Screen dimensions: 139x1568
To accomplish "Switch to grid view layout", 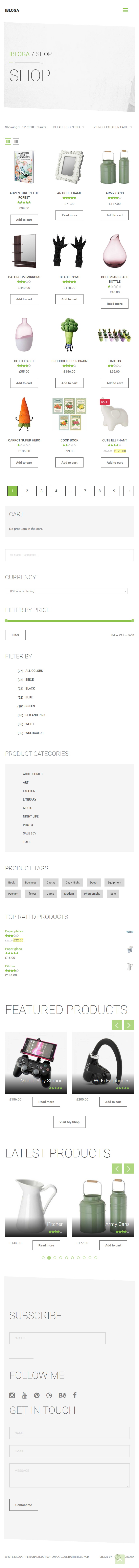I will point(8,141).
